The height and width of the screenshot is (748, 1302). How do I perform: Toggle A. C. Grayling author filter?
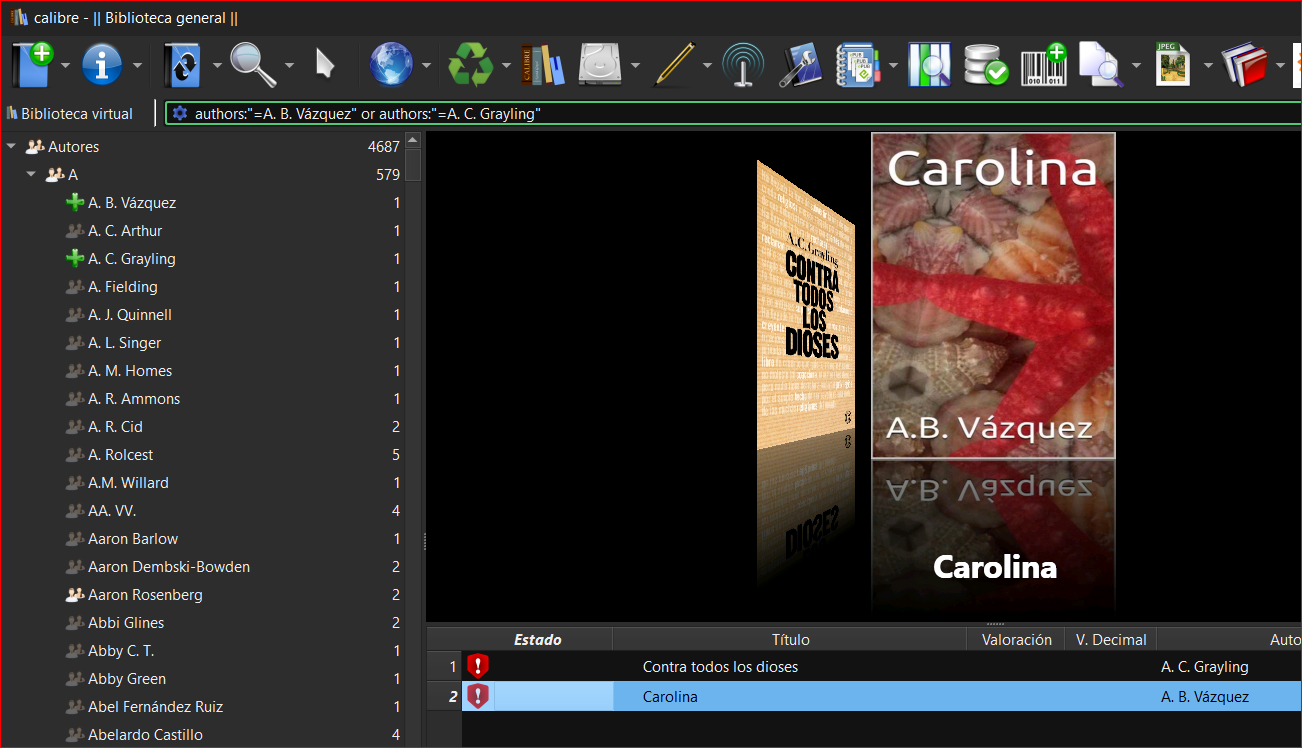point(131,259)
